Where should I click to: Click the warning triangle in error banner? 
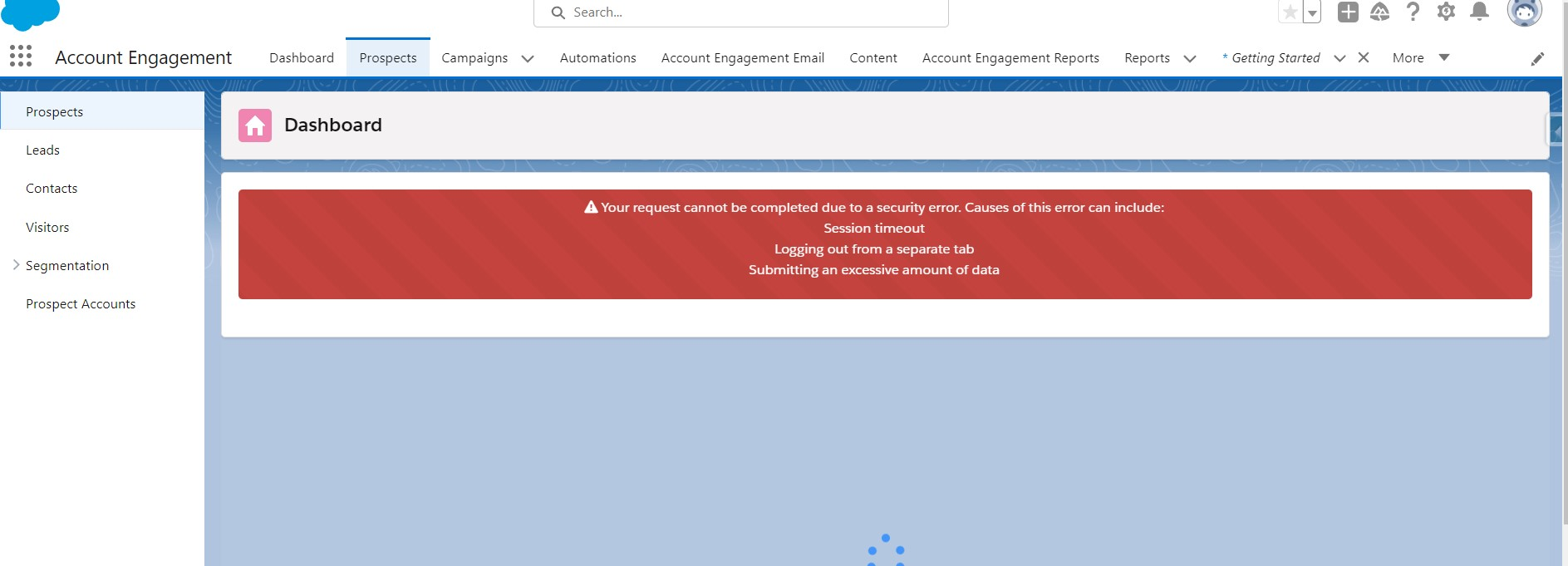591,207
